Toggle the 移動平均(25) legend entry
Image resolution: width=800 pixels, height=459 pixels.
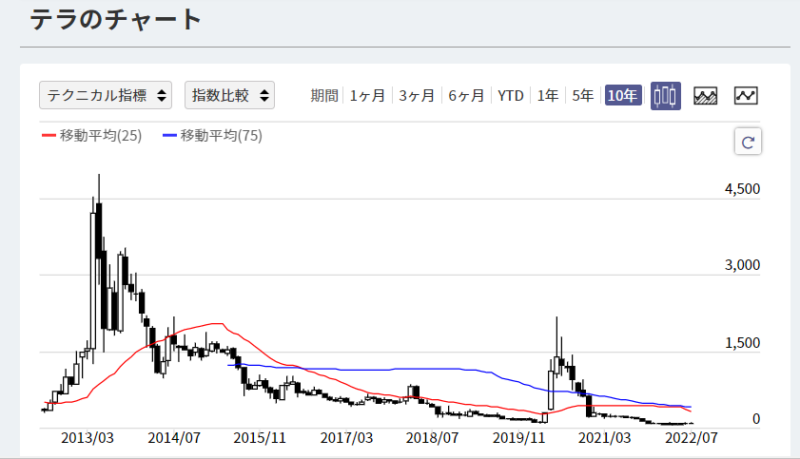[x=92, y=136]
